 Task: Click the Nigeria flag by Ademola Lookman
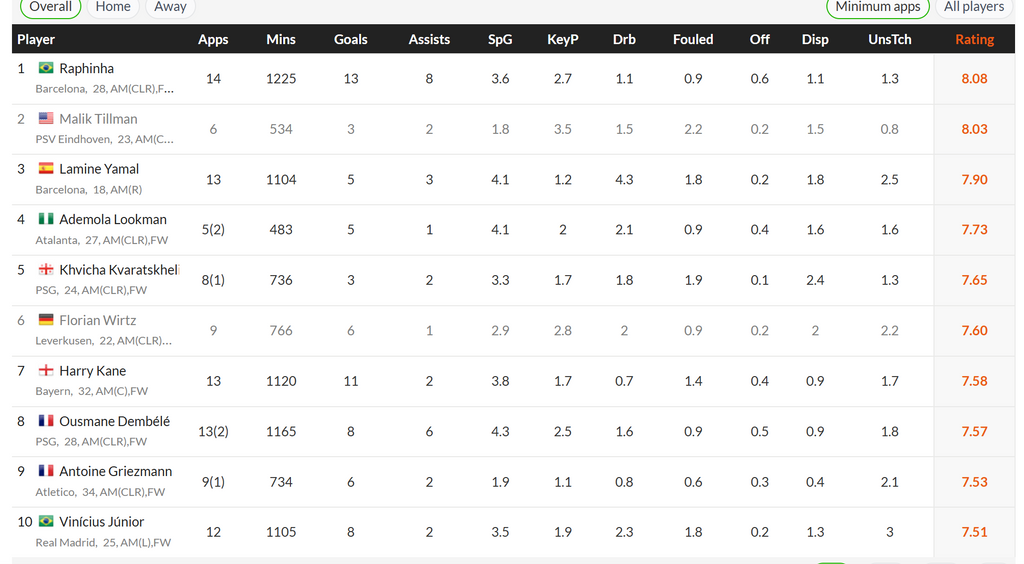45,219
